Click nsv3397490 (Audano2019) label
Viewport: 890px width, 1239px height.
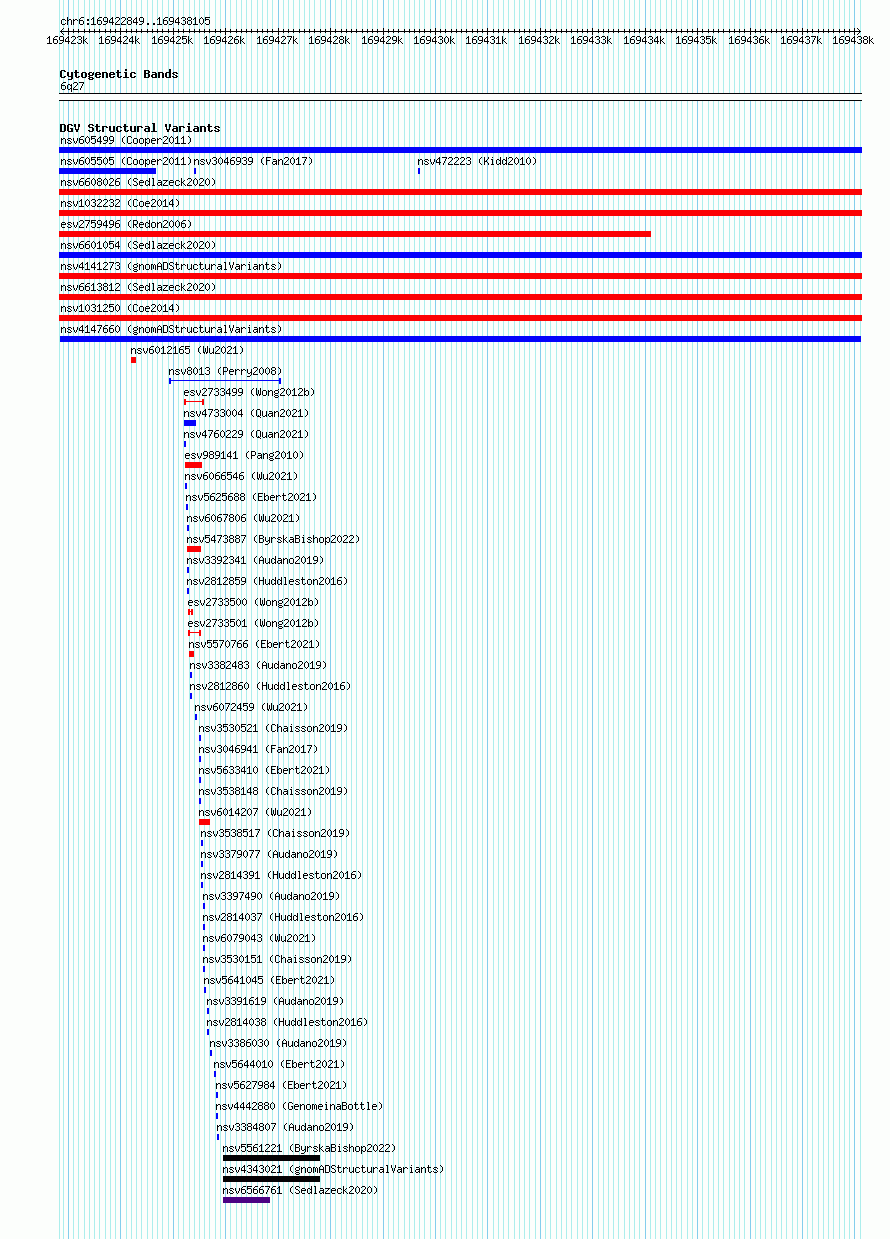pos(271,896)
